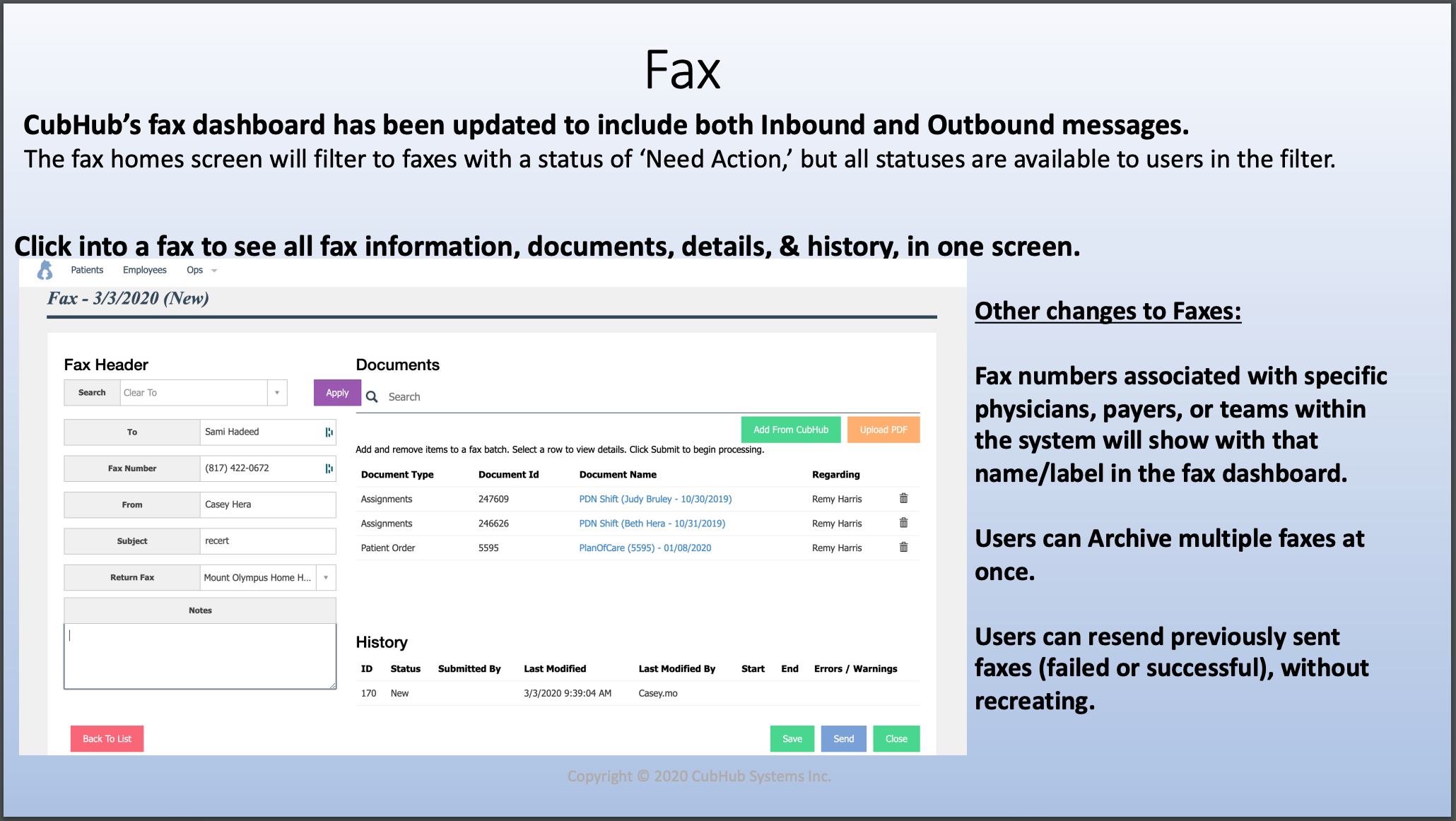Click the Subject field containing recert

click(268, 541)
